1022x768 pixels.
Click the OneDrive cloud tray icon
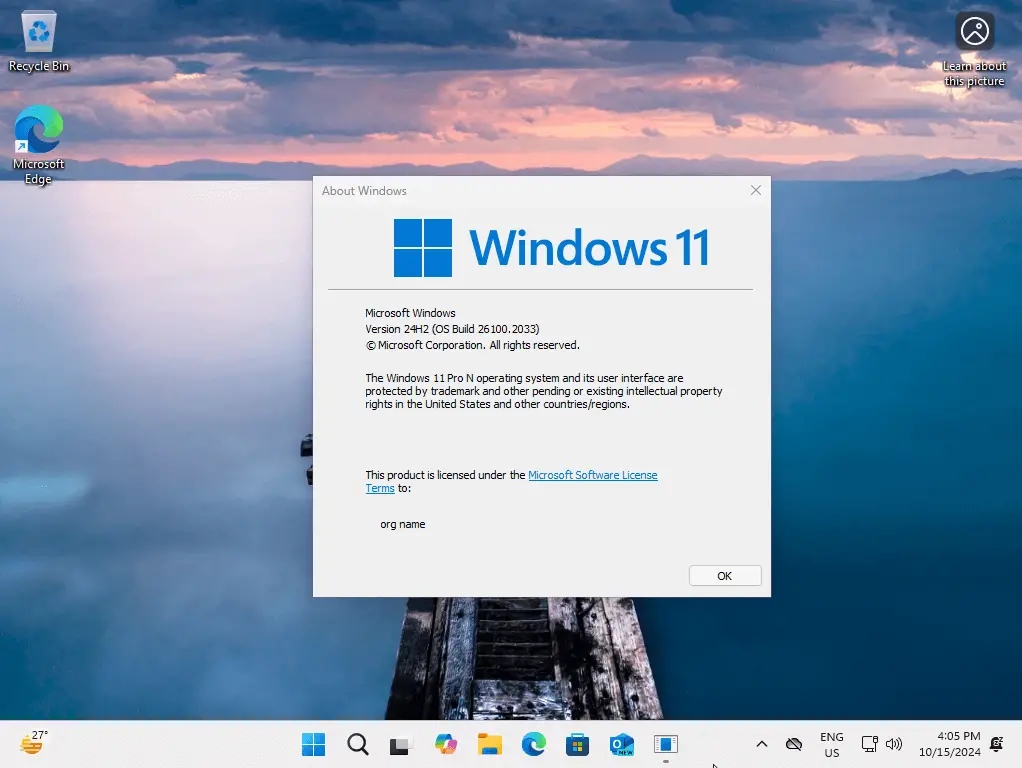(x=793, y=744)
